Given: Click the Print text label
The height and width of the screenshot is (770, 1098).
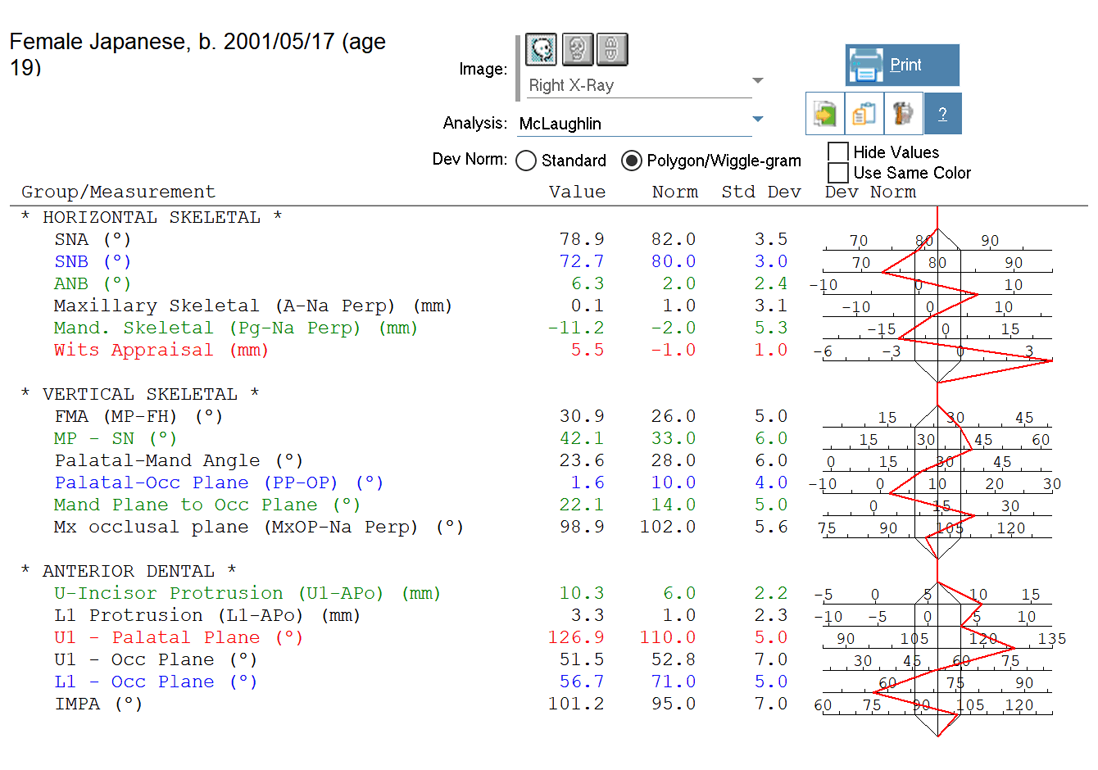Looking at the screenshot, I should [x=906, y=65].
